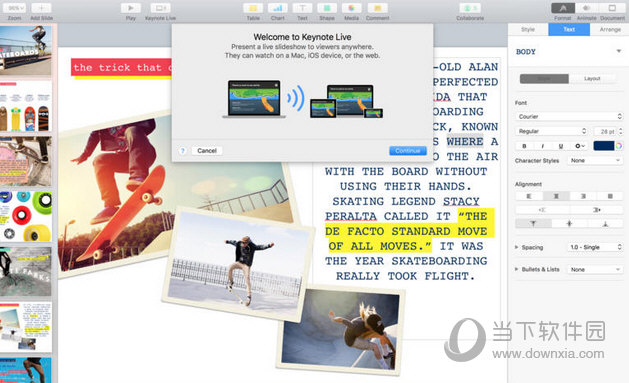This screenshot has width=629, height=383.
Task: Open the Media toolbar icon
Action: coord(351,8)
